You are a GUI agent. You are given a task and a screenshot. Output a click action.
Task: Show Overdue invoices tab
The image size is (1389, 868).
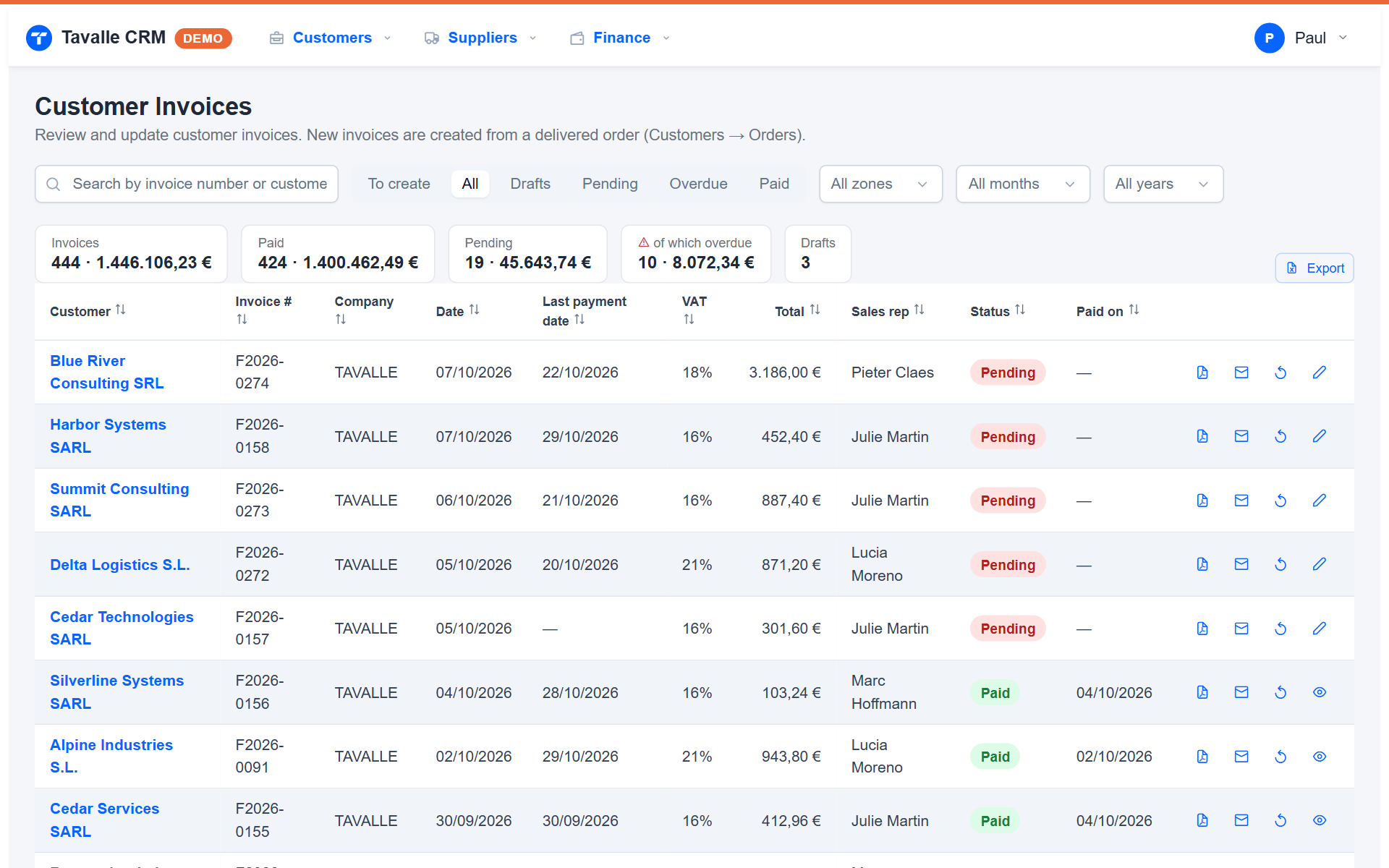[698, 184]
